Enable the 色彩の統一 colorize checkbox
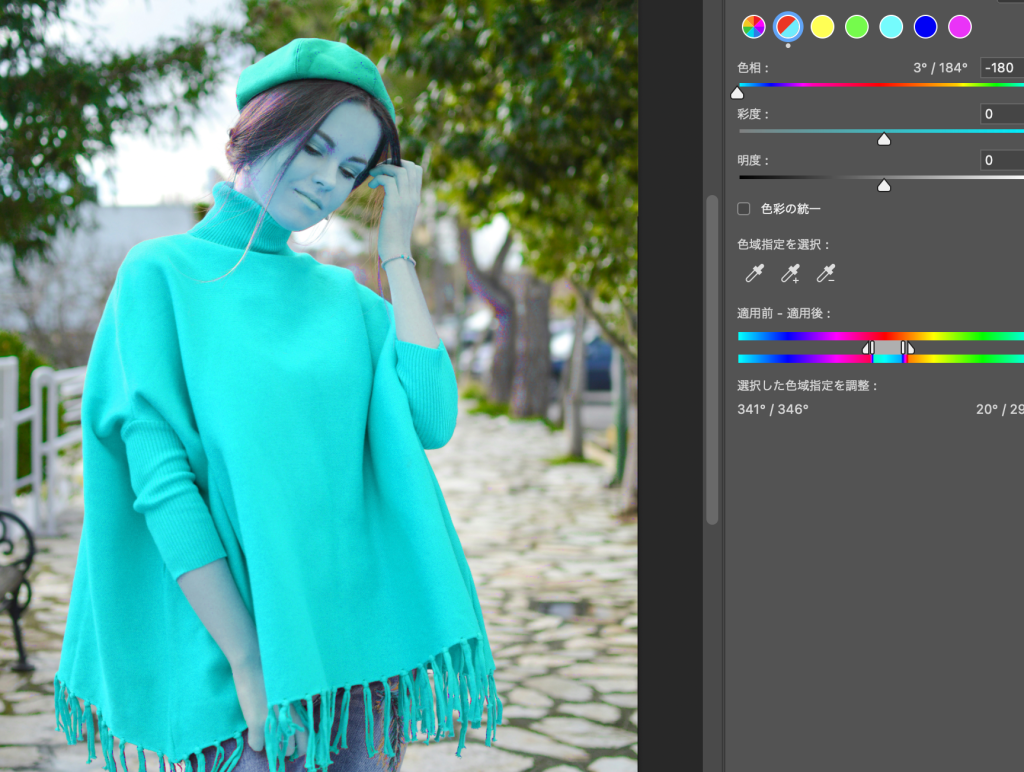1024x772 pixels. tap(743, 209)
